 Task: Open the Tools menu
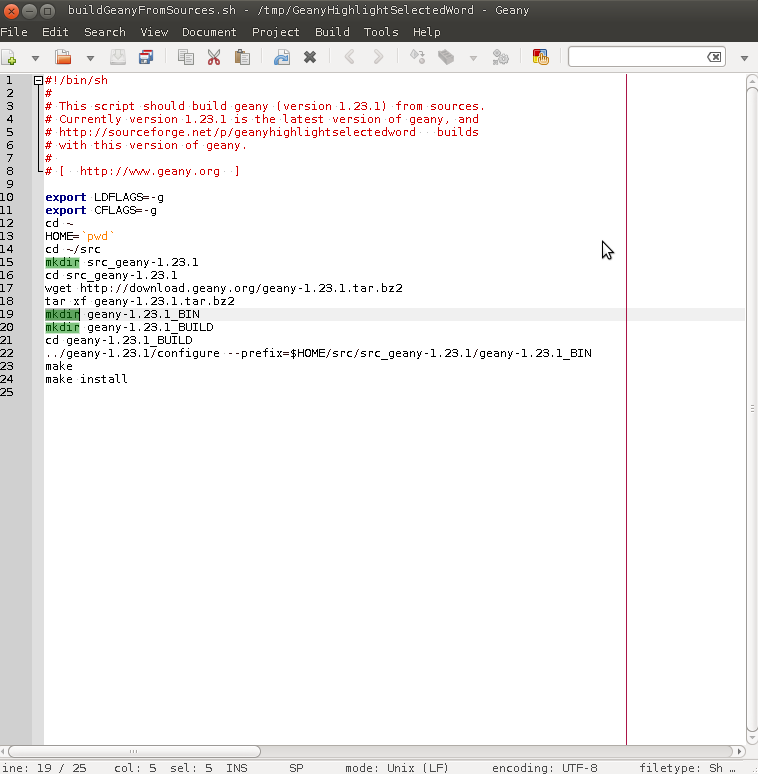(x=380, y=32)
